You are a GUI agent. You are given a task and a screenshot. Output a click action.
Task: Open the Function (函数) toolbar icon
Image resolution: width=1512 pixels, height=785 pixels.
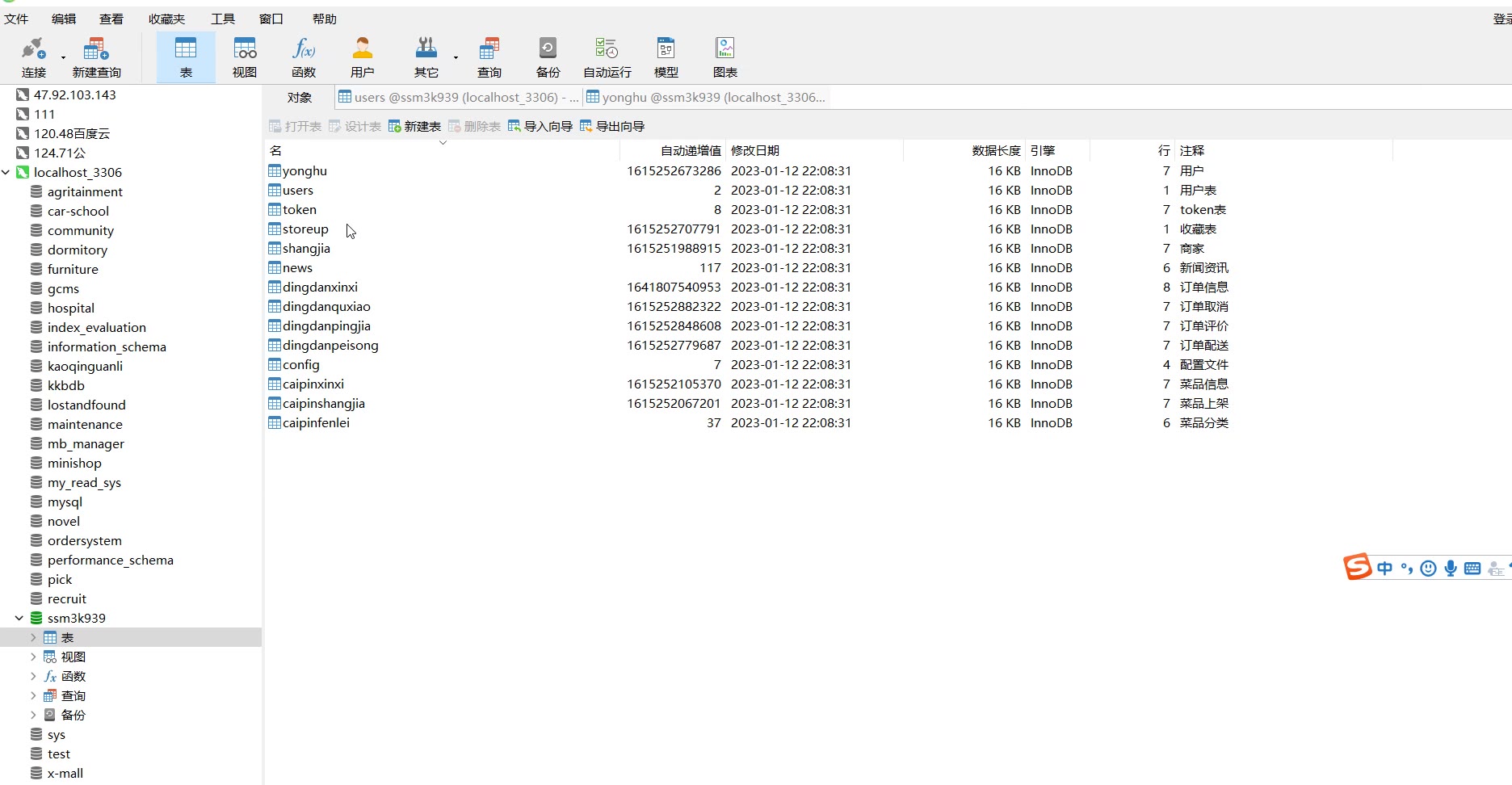pos(304,49)
